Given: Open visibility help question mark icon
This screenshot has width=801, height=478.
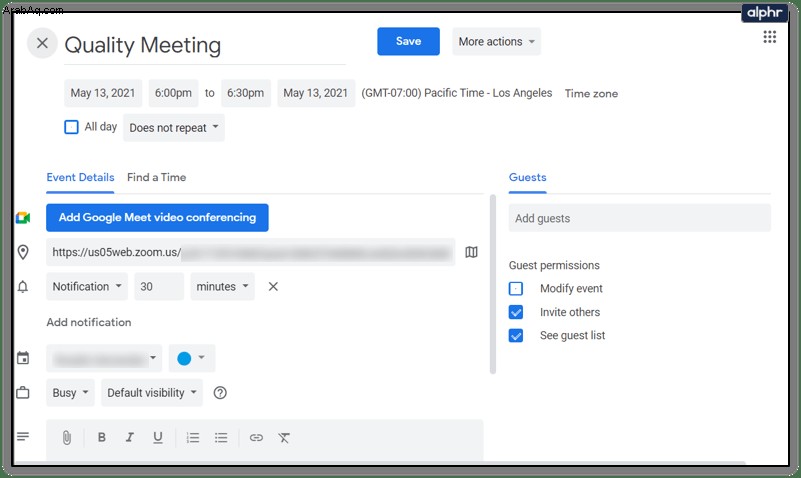Looking at the screenshot, I should point(220,393).
